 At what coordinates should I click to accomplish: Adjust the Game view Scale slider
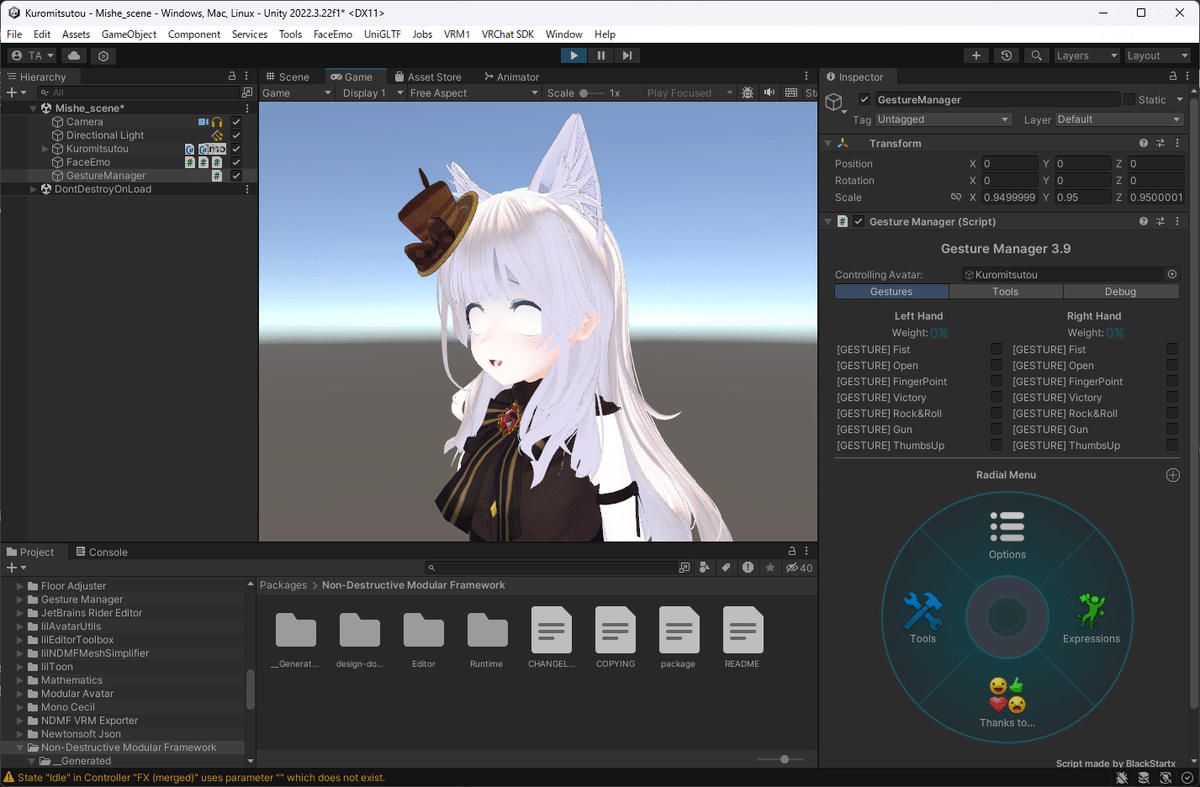592,93
